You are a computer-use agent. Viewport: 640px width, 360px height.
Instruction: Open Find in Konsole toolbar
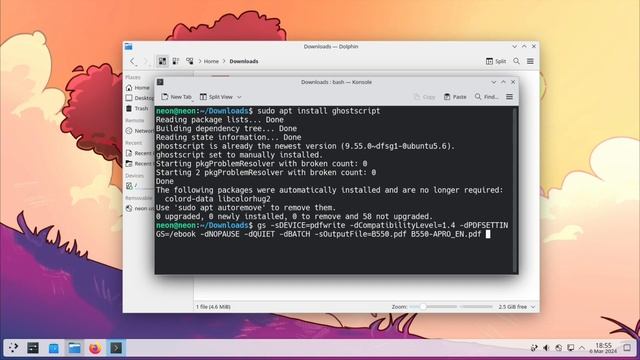[x=487, y=97]
